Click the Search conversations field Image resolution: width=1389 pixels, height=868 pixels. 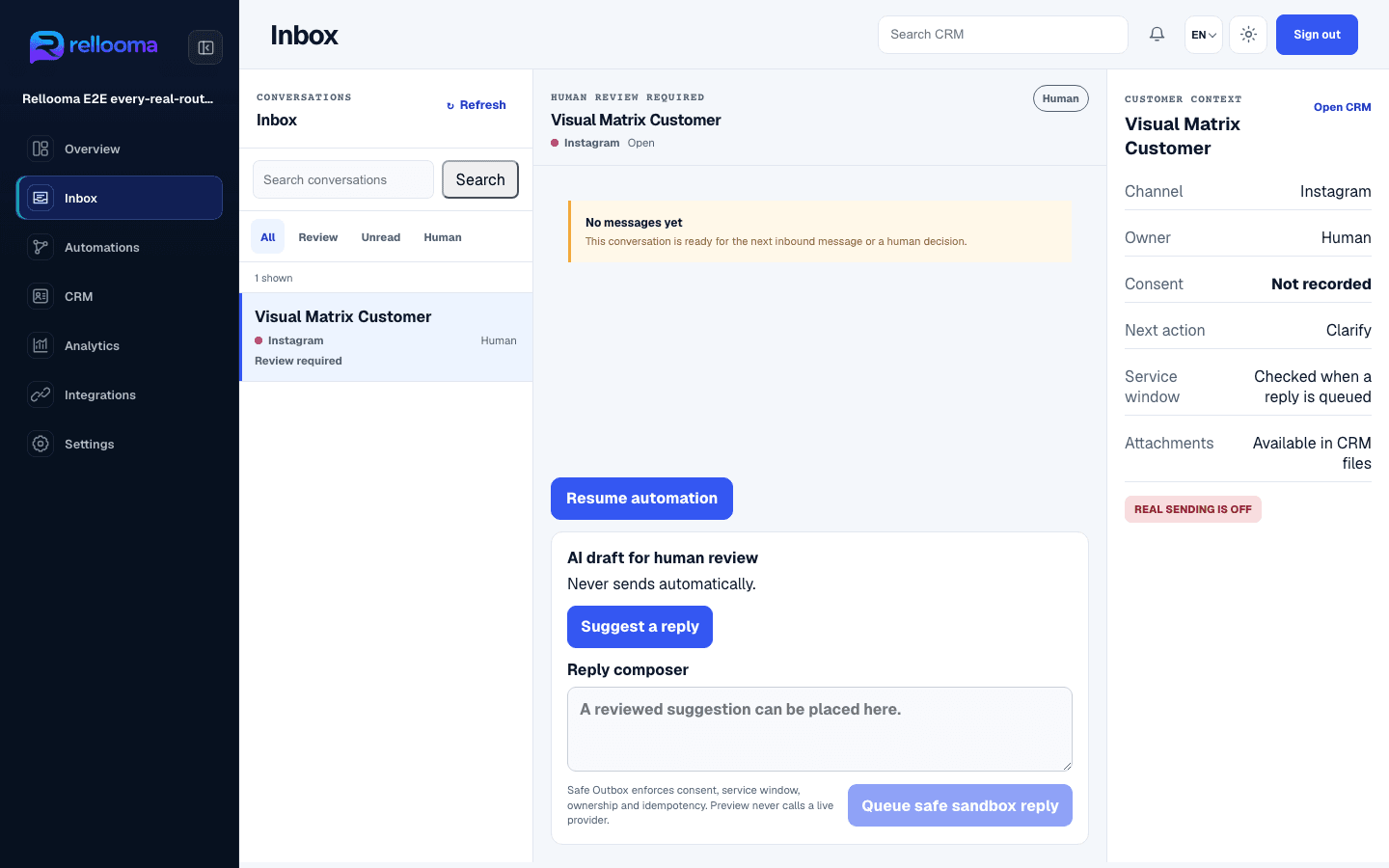point(343,179)
